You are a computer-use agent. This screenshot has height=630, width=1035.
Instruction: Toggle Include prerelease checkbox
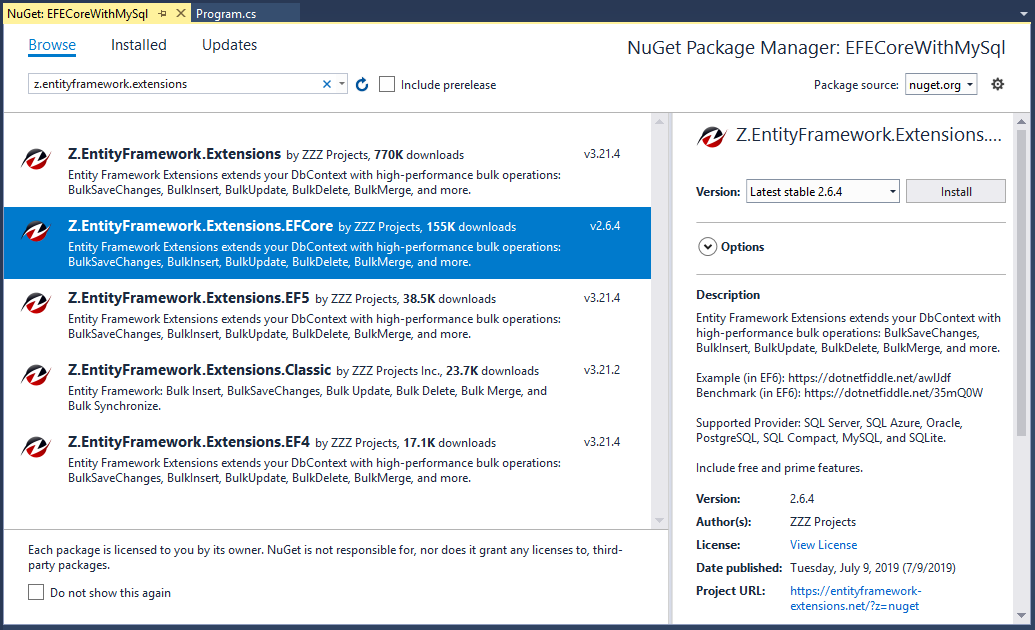click(387, 84)
